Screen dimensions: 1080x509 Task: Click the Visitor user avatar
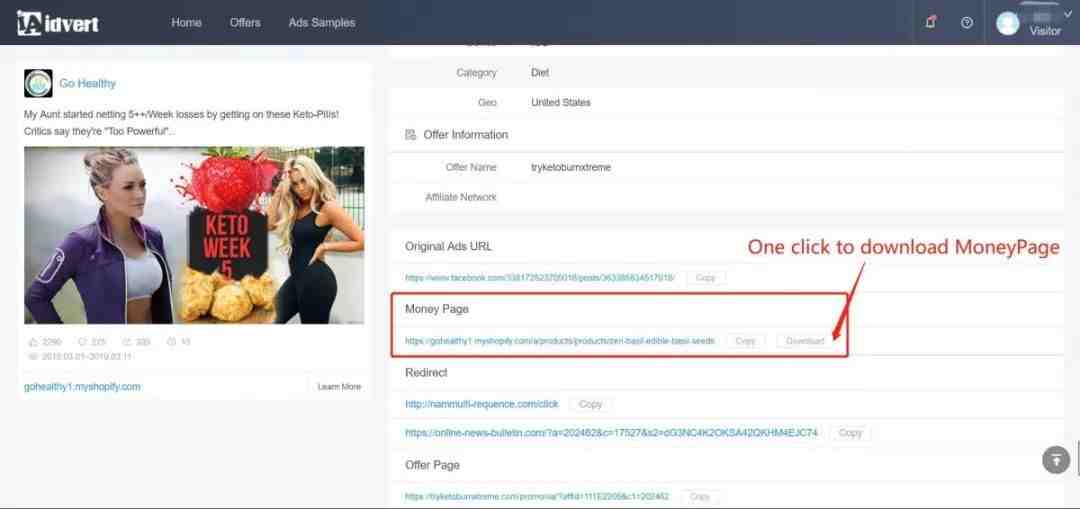click(1008, 23)
